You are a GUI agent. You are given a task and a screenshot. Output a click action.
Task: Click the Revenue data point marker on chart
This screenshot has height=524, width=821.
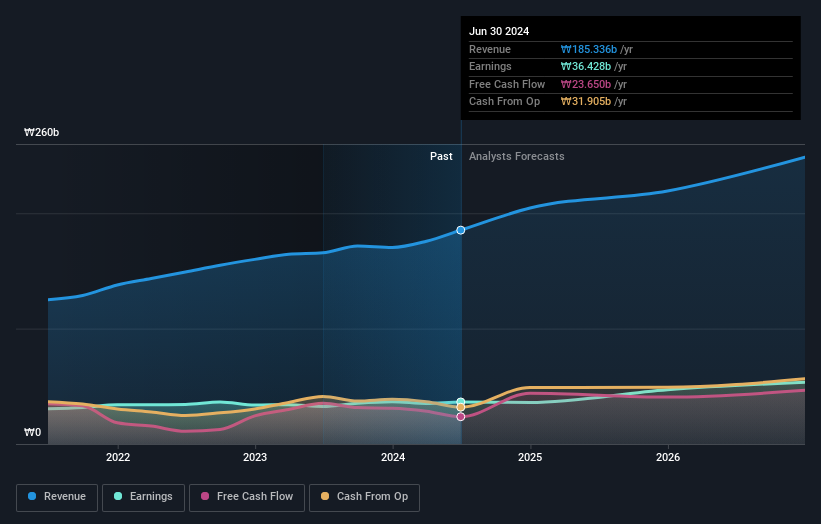tap(461, 230)
